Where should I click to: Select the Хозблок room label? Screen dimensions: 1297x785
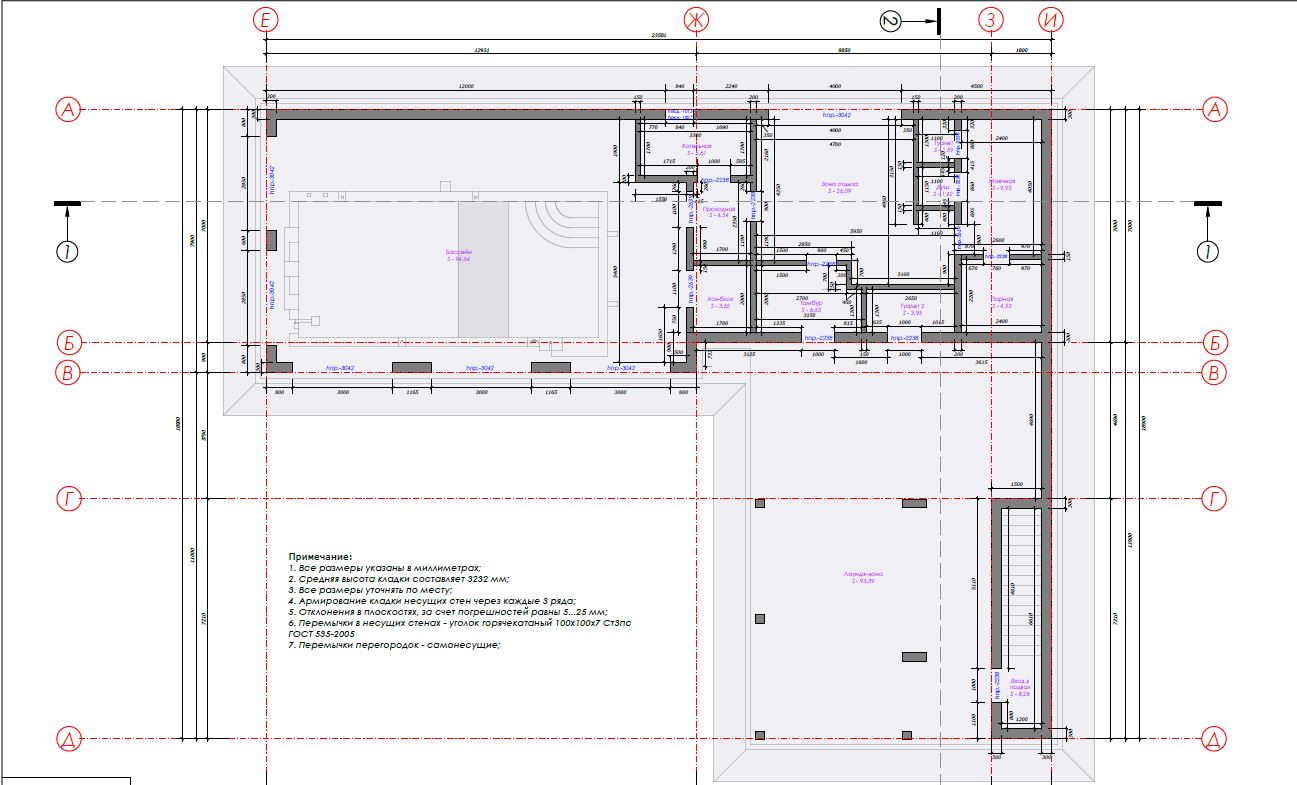click(720, 302)
